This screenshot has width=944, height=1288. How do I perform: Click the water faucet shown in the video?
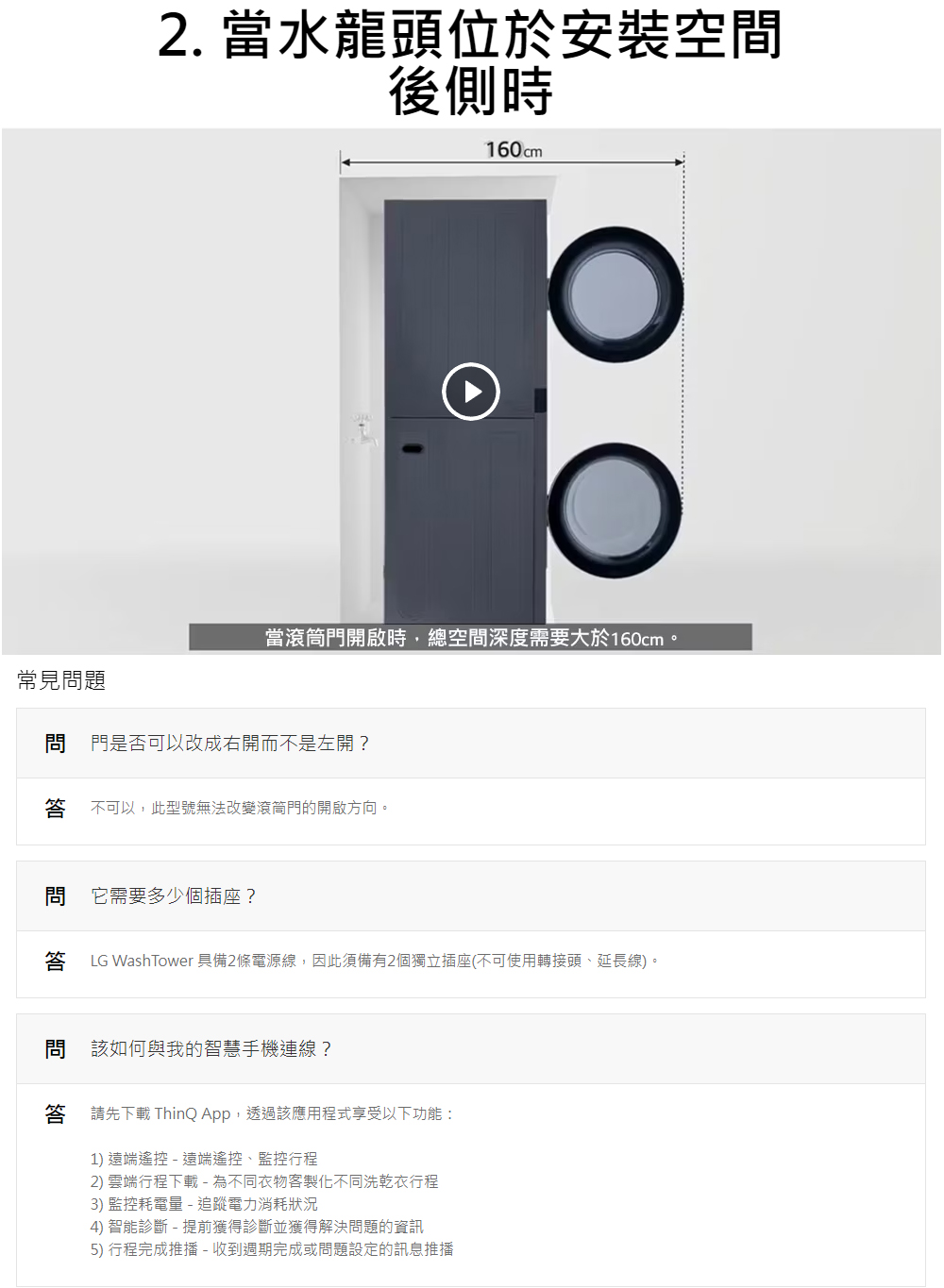(363, 429)
